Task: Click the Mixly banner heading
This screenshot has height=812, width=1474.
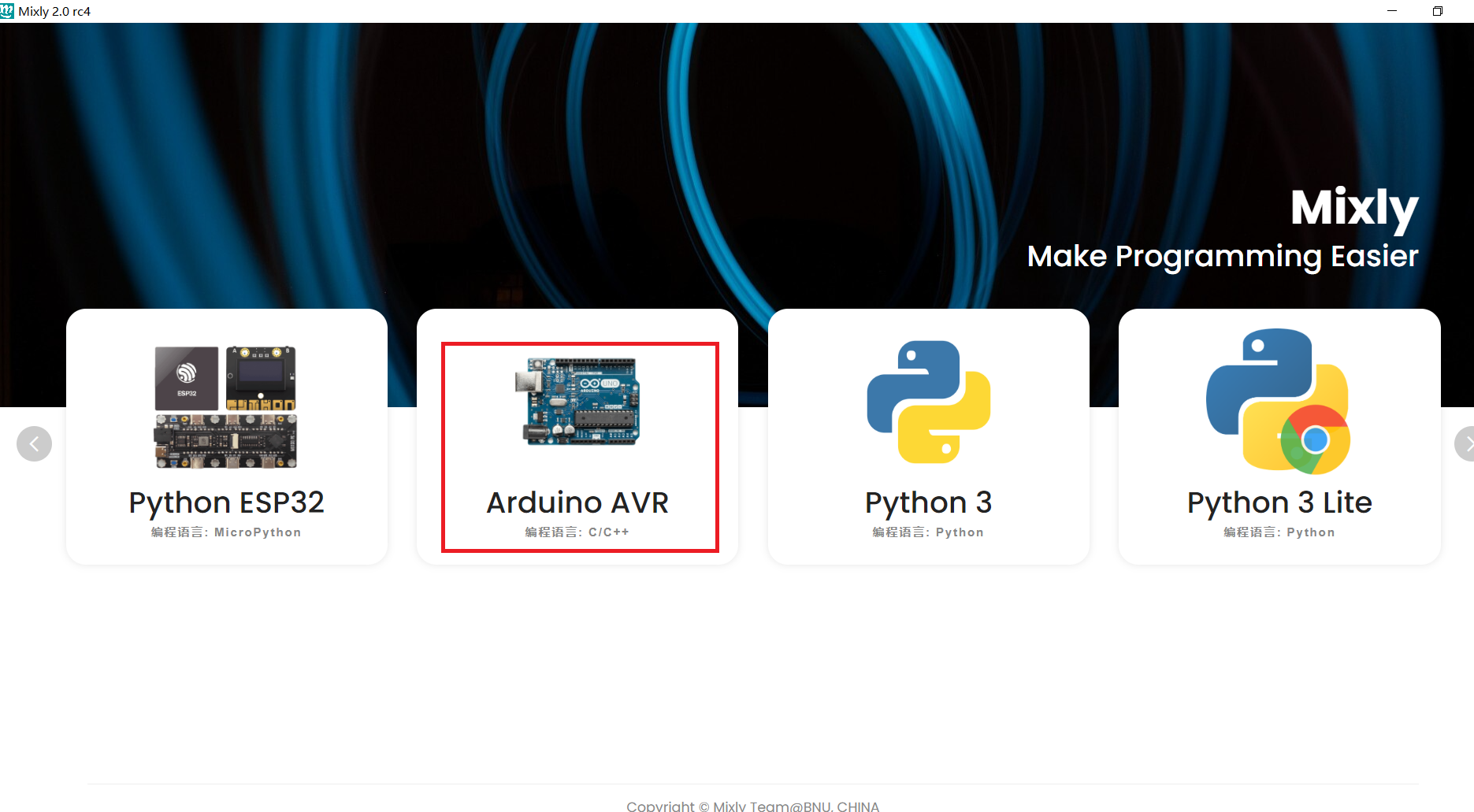Action: tap(1354, 209)
